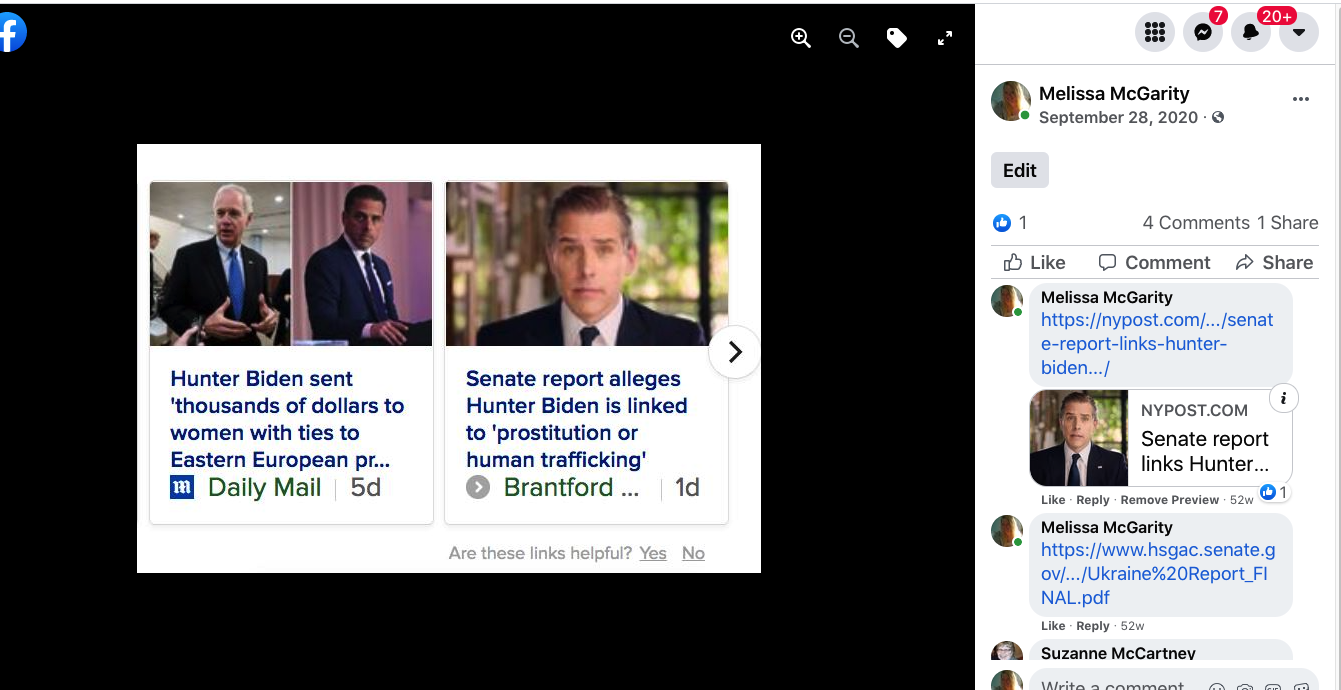Reply to the hsgac.senate.gov link comment

click(1093, 626)
